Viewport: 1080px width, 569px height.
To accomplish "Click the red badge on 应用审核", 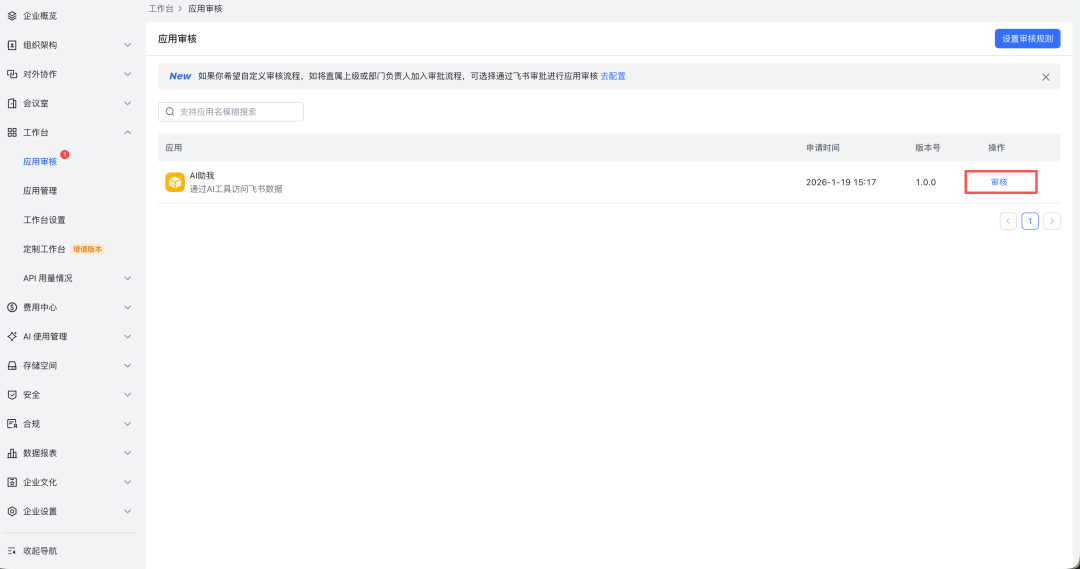I will click(65, 154).
